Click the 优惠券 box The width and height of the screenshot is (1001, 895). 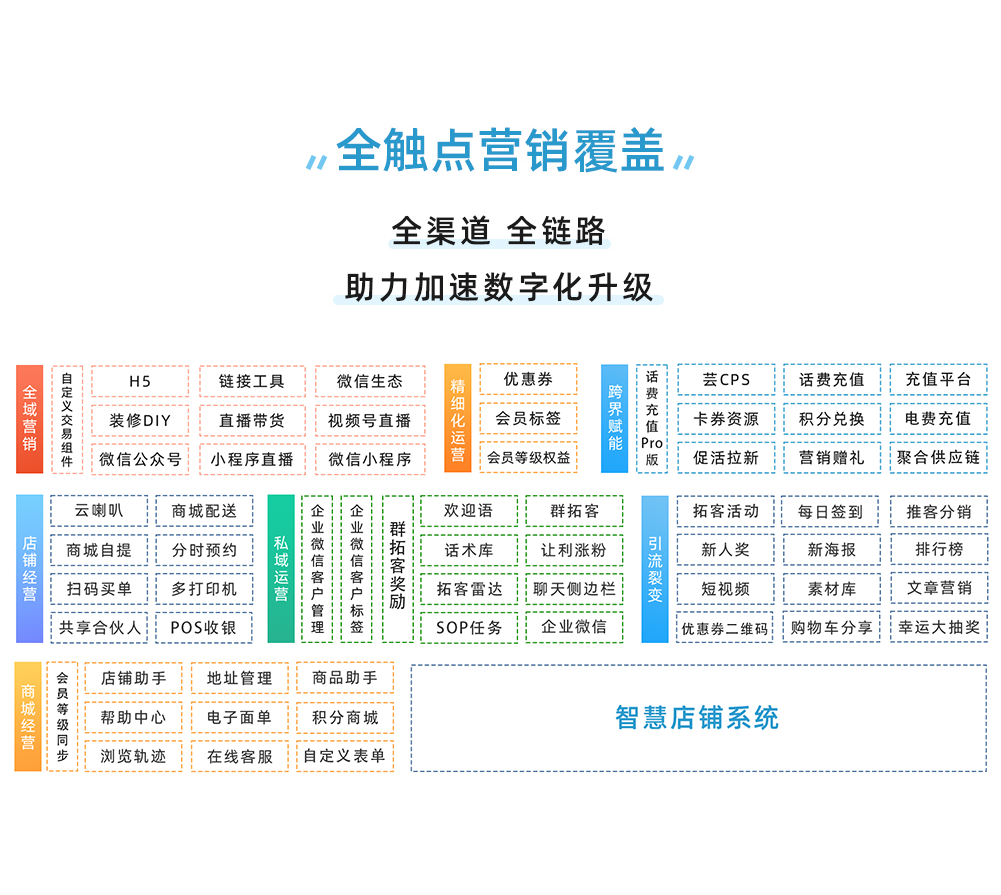click(529, 379)
